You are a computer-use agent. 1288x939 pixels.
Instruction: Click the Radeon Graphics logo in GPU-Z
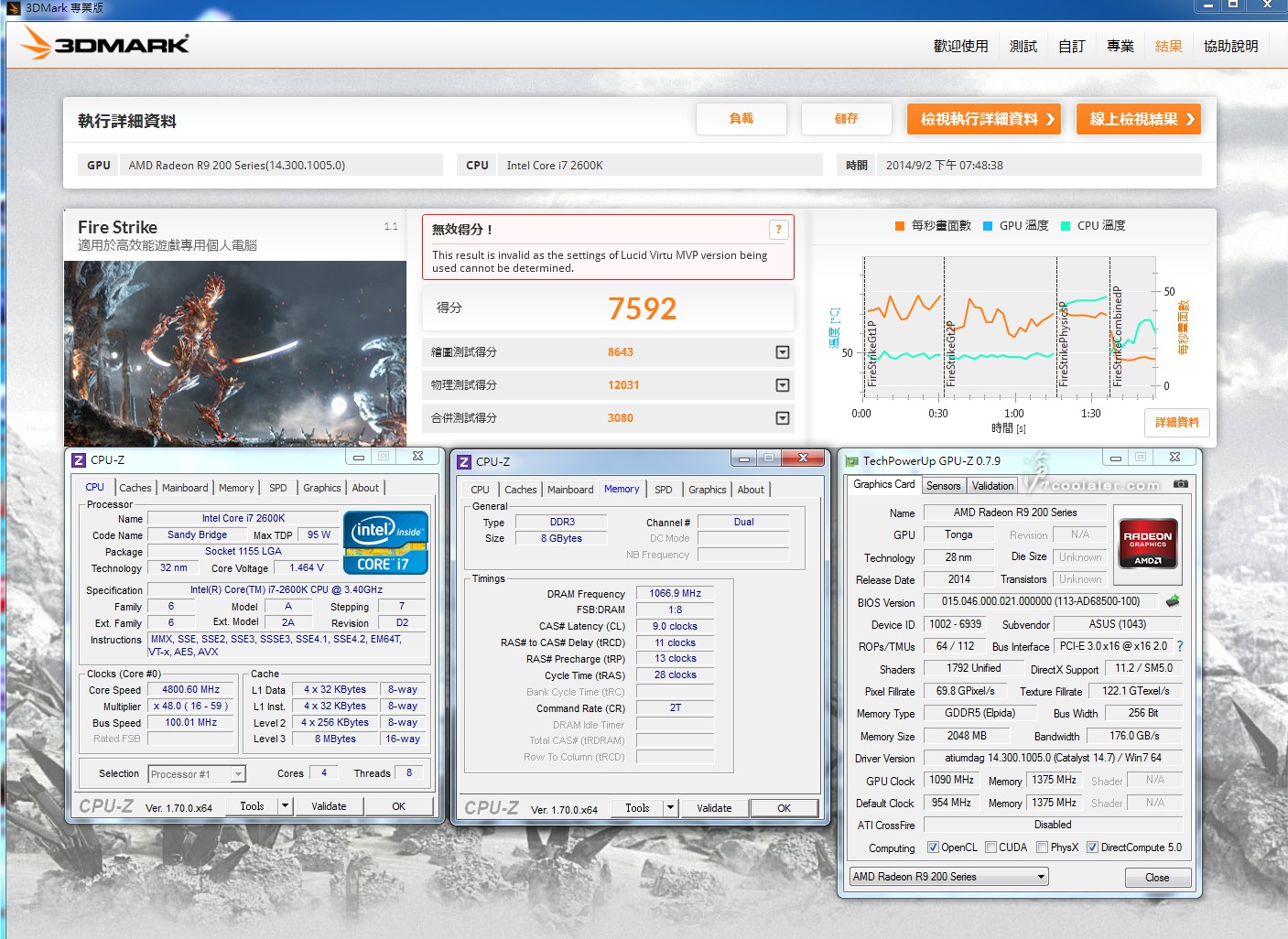point(1147,545)
